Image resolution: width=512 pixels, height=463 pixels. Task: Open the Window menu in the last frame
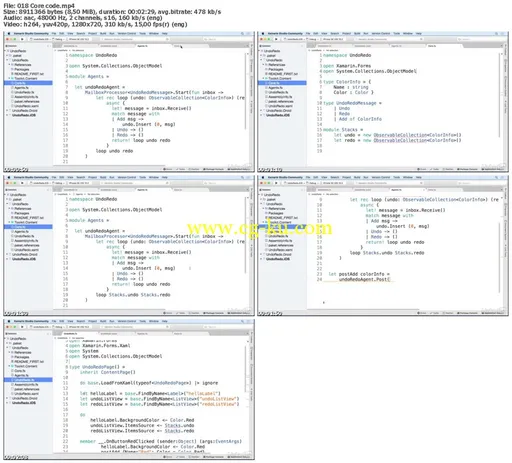pos(154,321)
